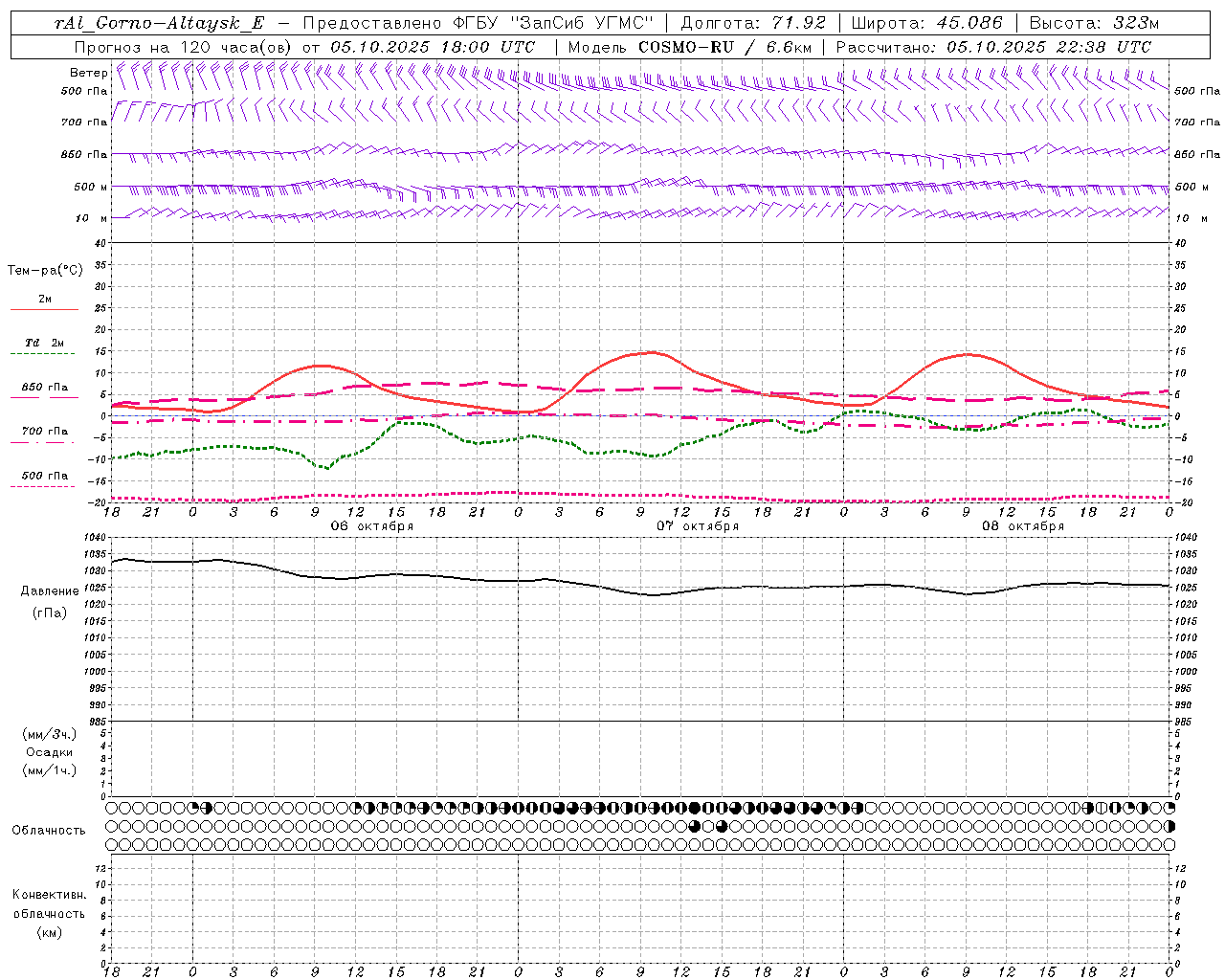Click the model label COSMO-RU / 6.6км
The width and height of the screenshot is (1225, 980).
724,47
